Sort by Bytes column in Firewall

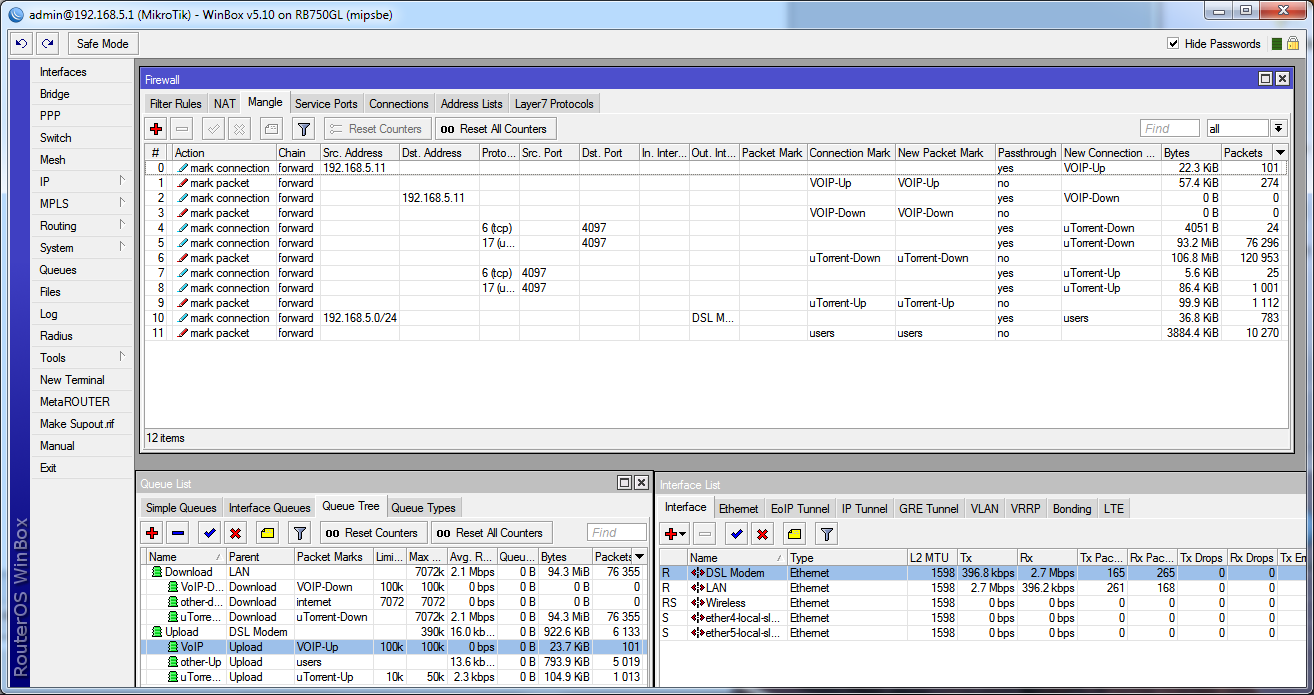1191,153
